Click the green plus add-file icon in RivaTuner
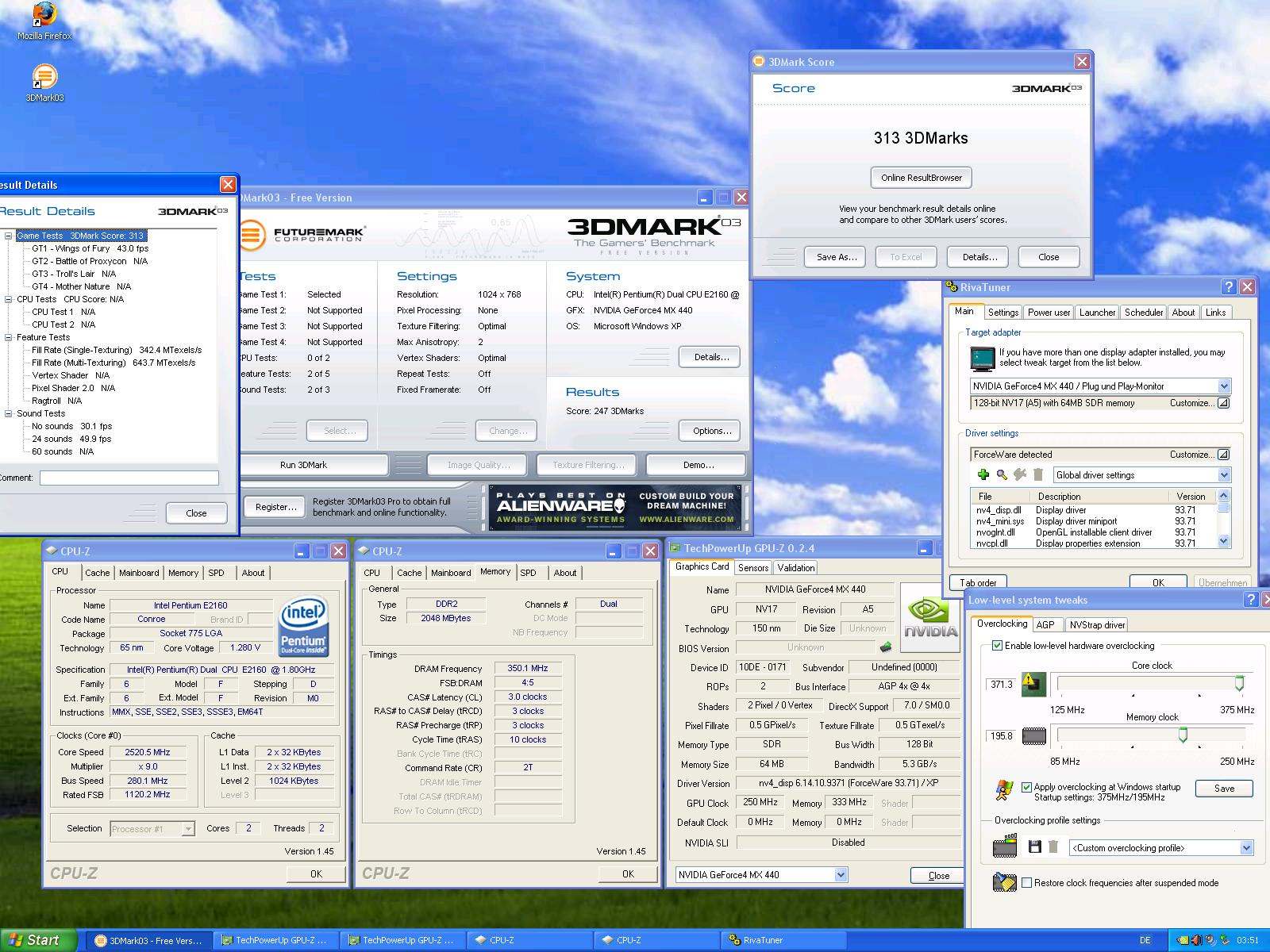1270x952 pixels. tap(983, 474)
